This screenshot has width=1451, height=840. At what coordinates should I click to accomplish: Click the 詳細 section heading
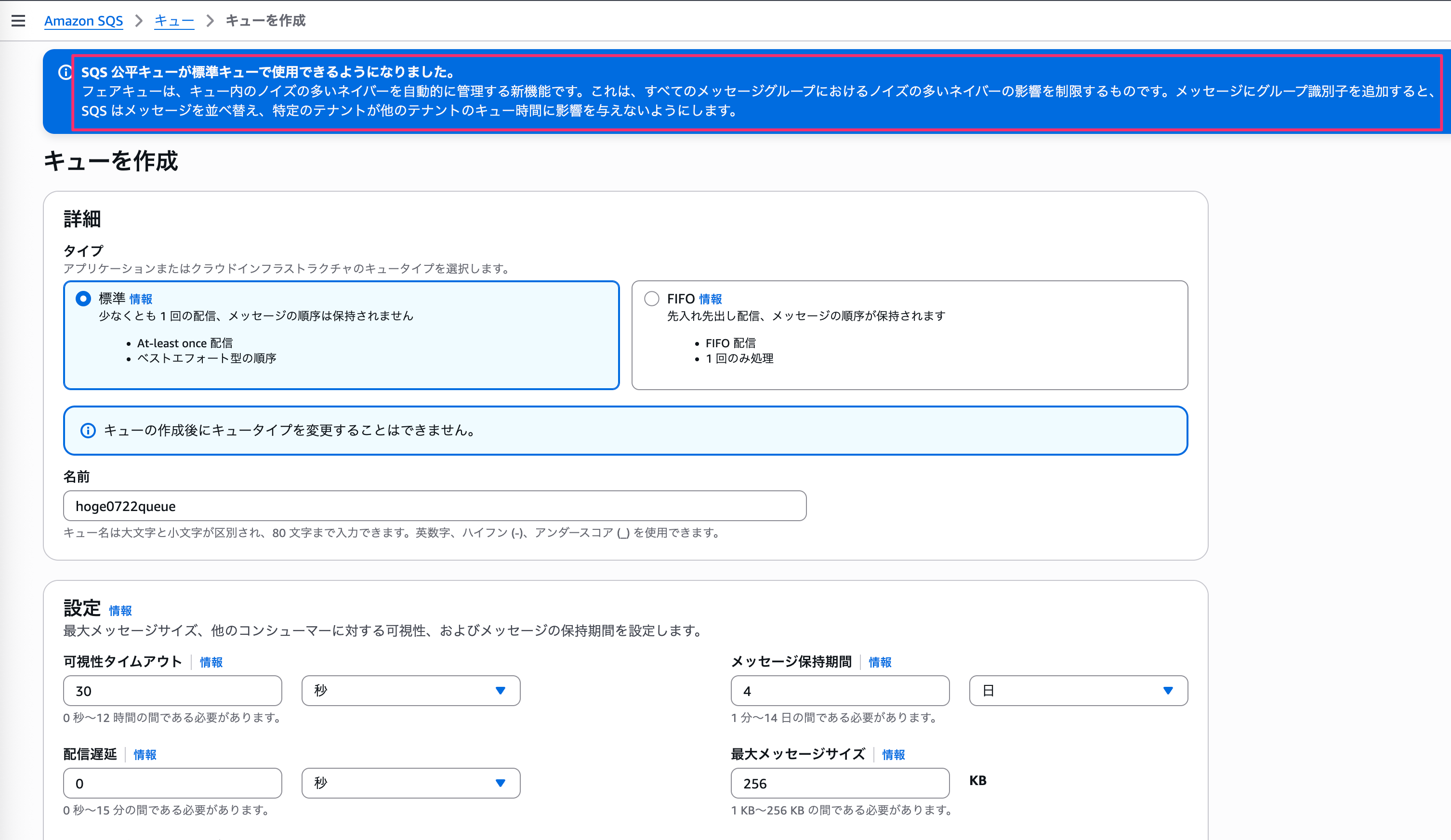pyautogui.click(x=82, y=219)
